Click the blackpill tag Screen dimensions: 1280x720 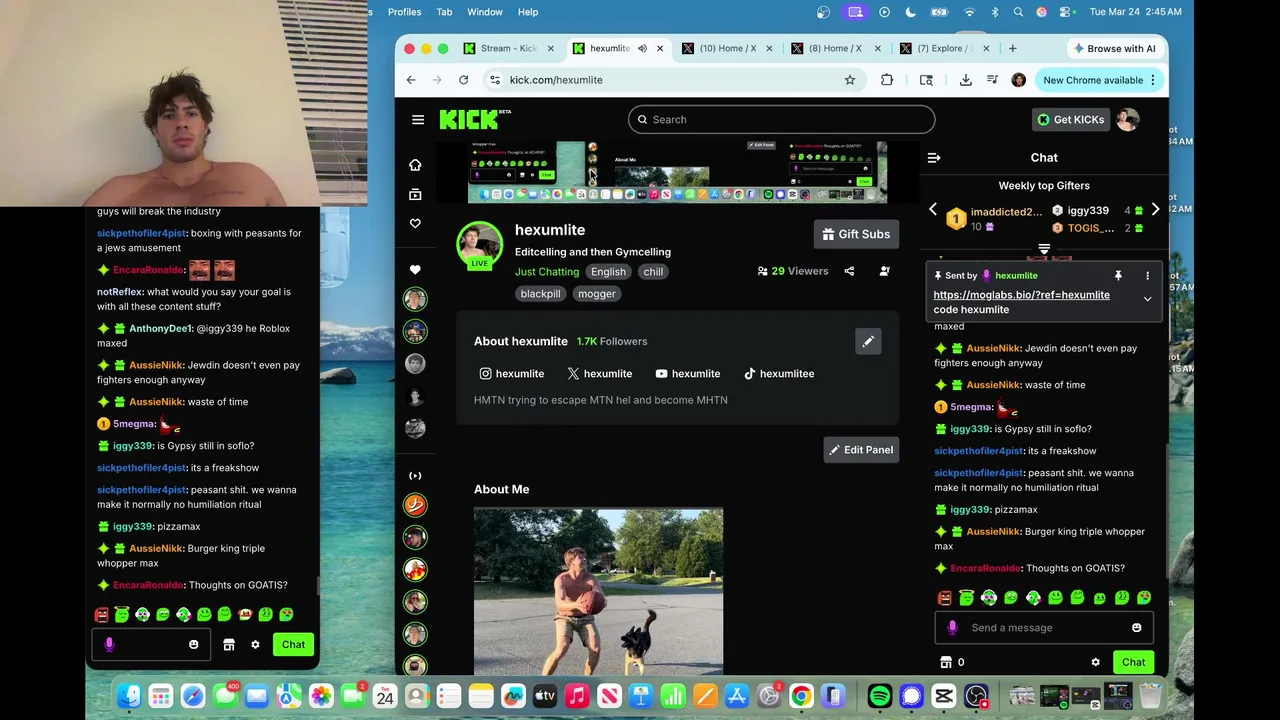[540, 294]
